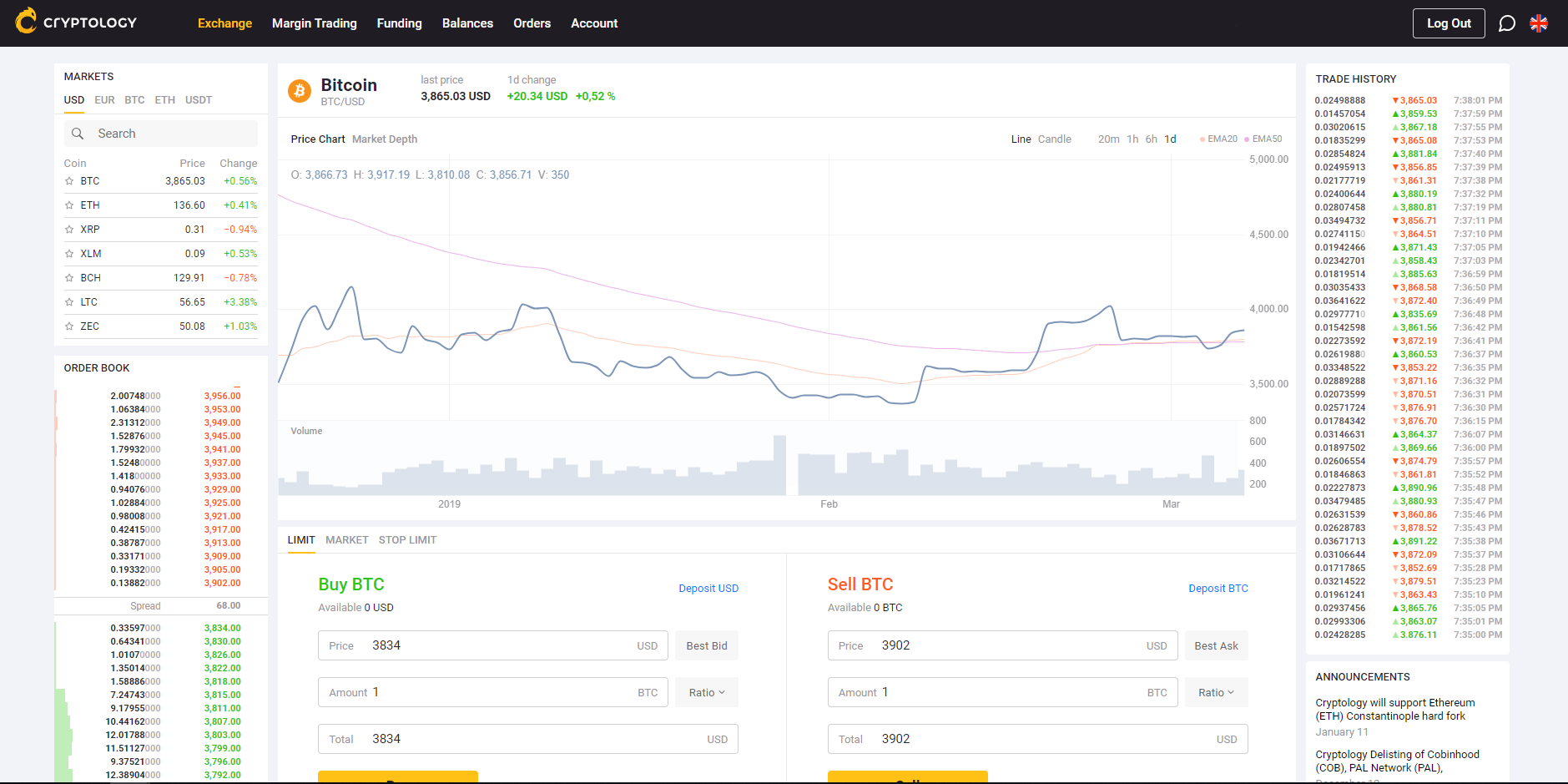Open the language flag selector

click(x=1539, y=23)
